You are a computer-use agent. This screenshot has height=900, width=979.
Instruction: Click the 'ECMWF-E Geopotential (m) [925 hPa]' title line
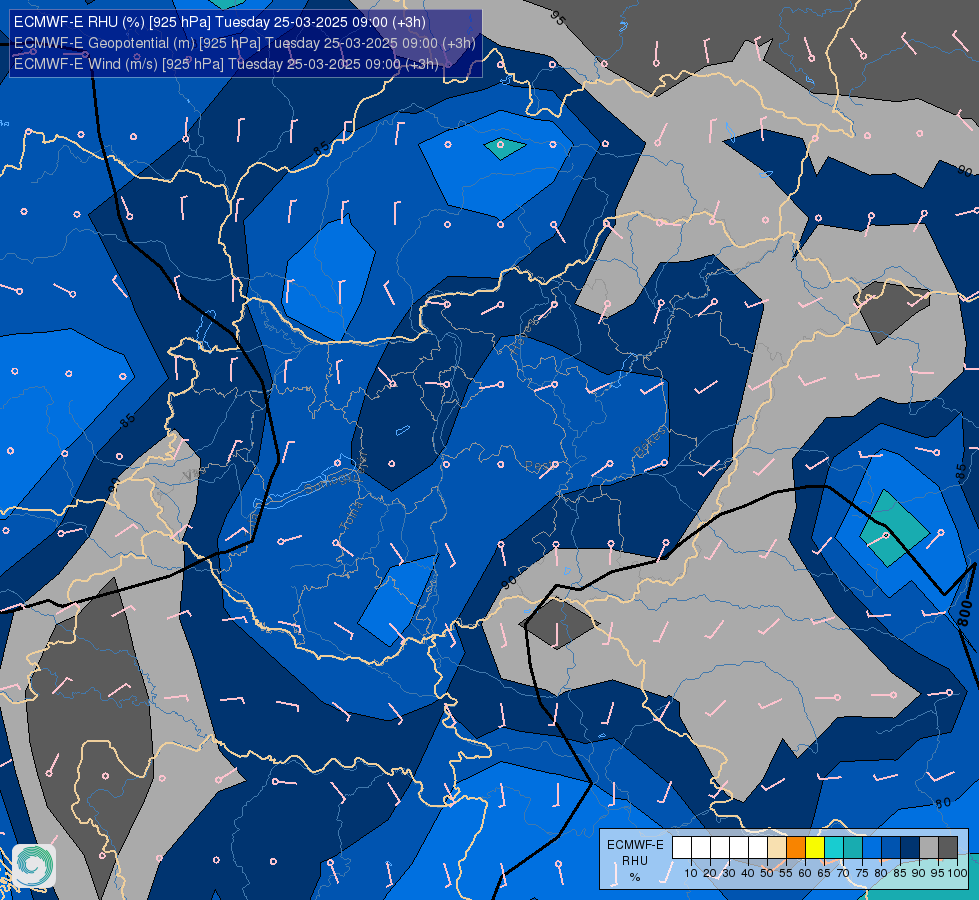pyautogui.click(x=245, y=43)
